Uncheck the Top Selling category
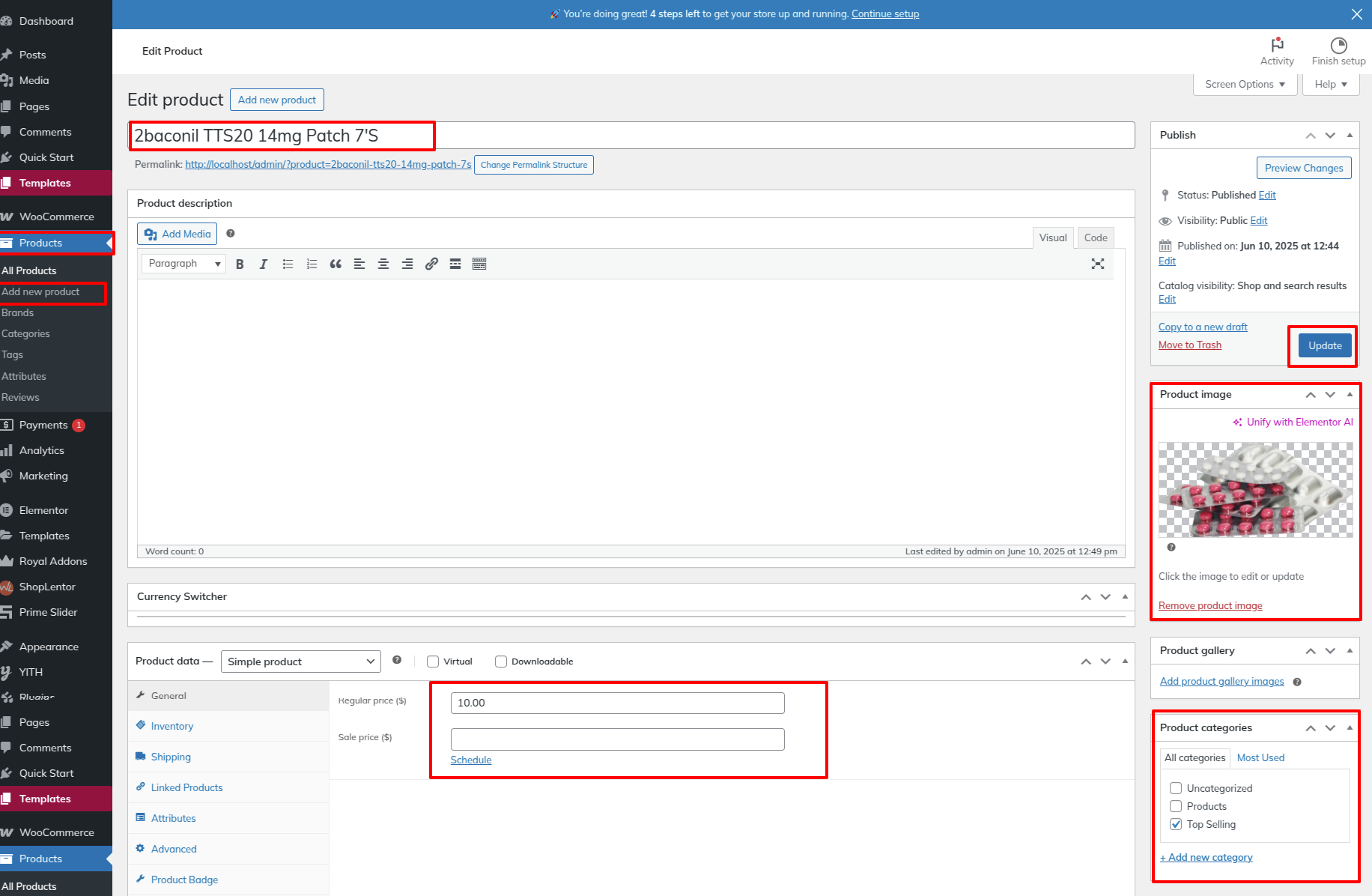Image resolution: width=1372 pixels, height=896 pixels. click(x=1176, y=824)
